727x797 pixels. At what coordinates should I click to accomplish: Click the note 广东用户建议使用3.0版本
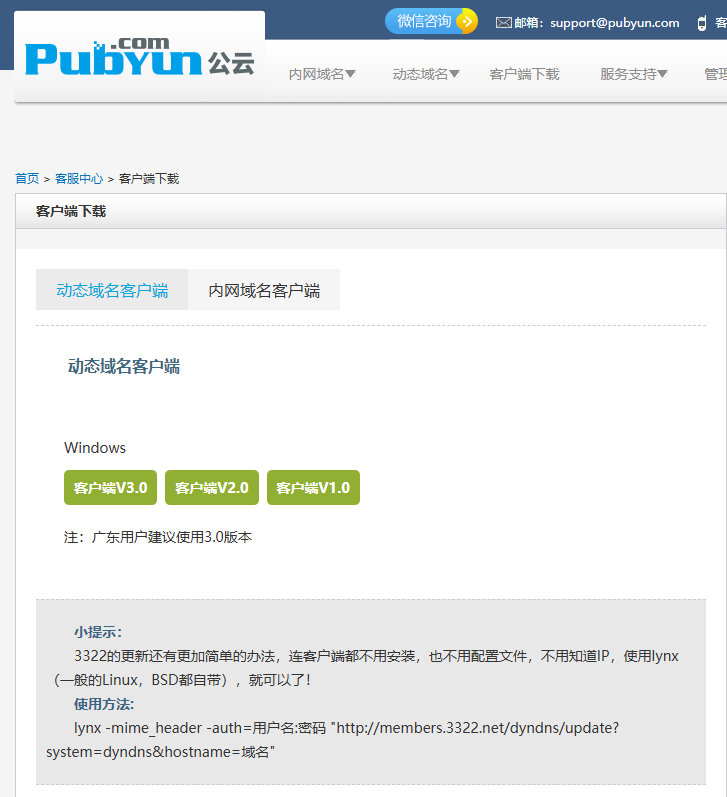pos(158,537)
